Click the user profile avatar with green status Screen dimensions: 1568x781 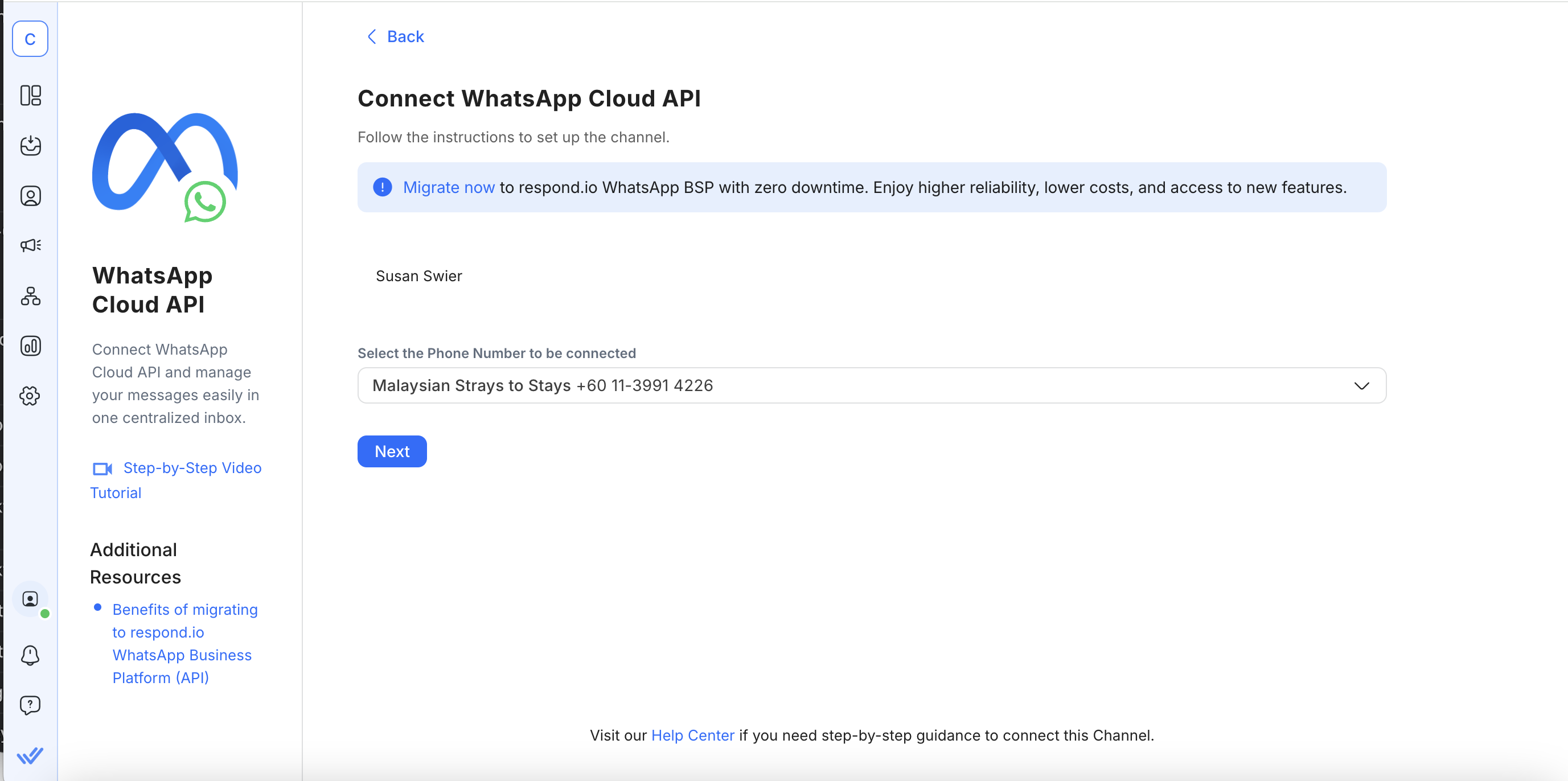[x=30, y=600]
